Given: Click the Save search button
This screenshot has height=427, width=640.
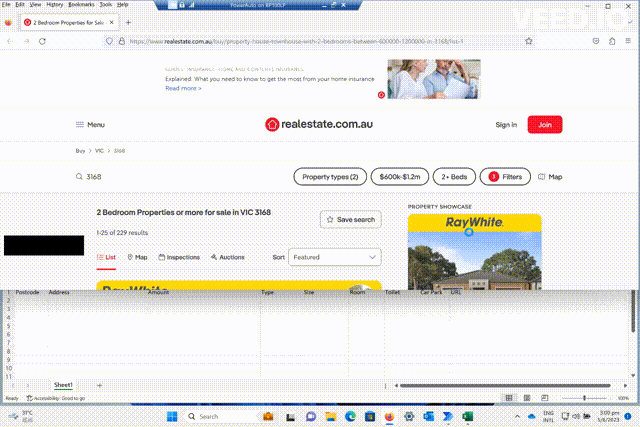Looking at the screenshot, I should (351, 220).
